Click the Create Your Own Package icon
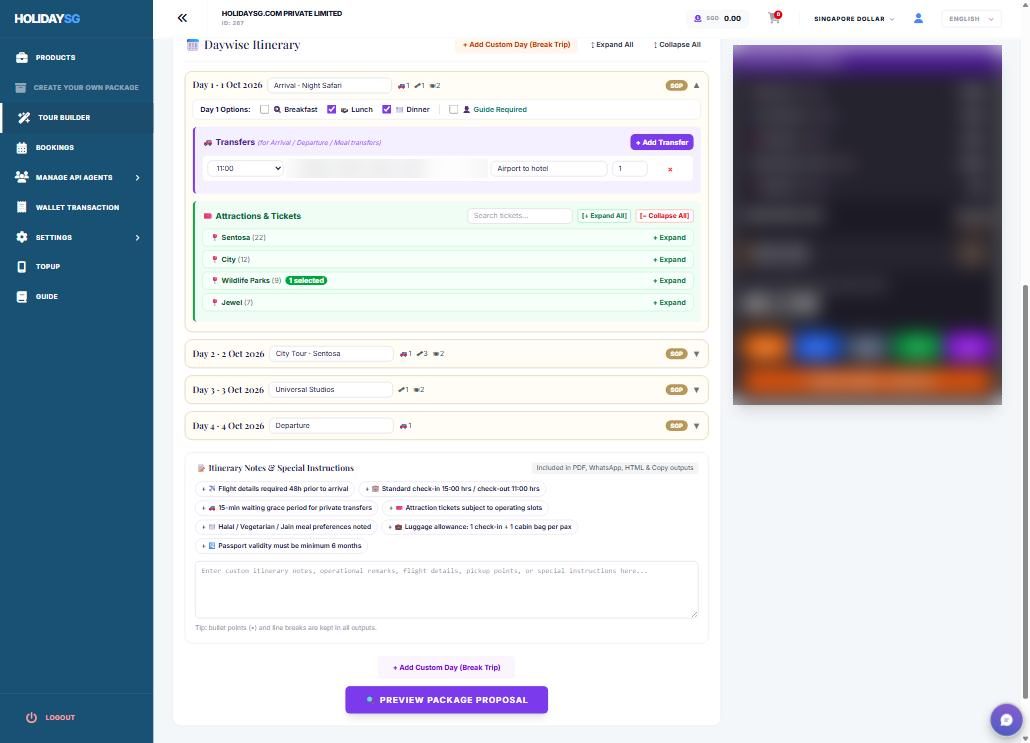The width and height of the screenshot is (1030, 743). tap(20, 87)
